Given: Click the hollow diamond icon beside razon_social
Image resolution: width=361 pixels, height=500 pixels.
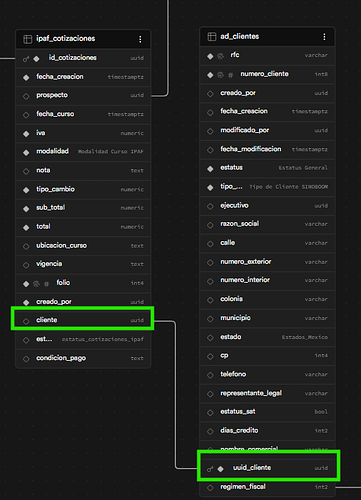Looking at the screenshot, I should tap(210, 225).
